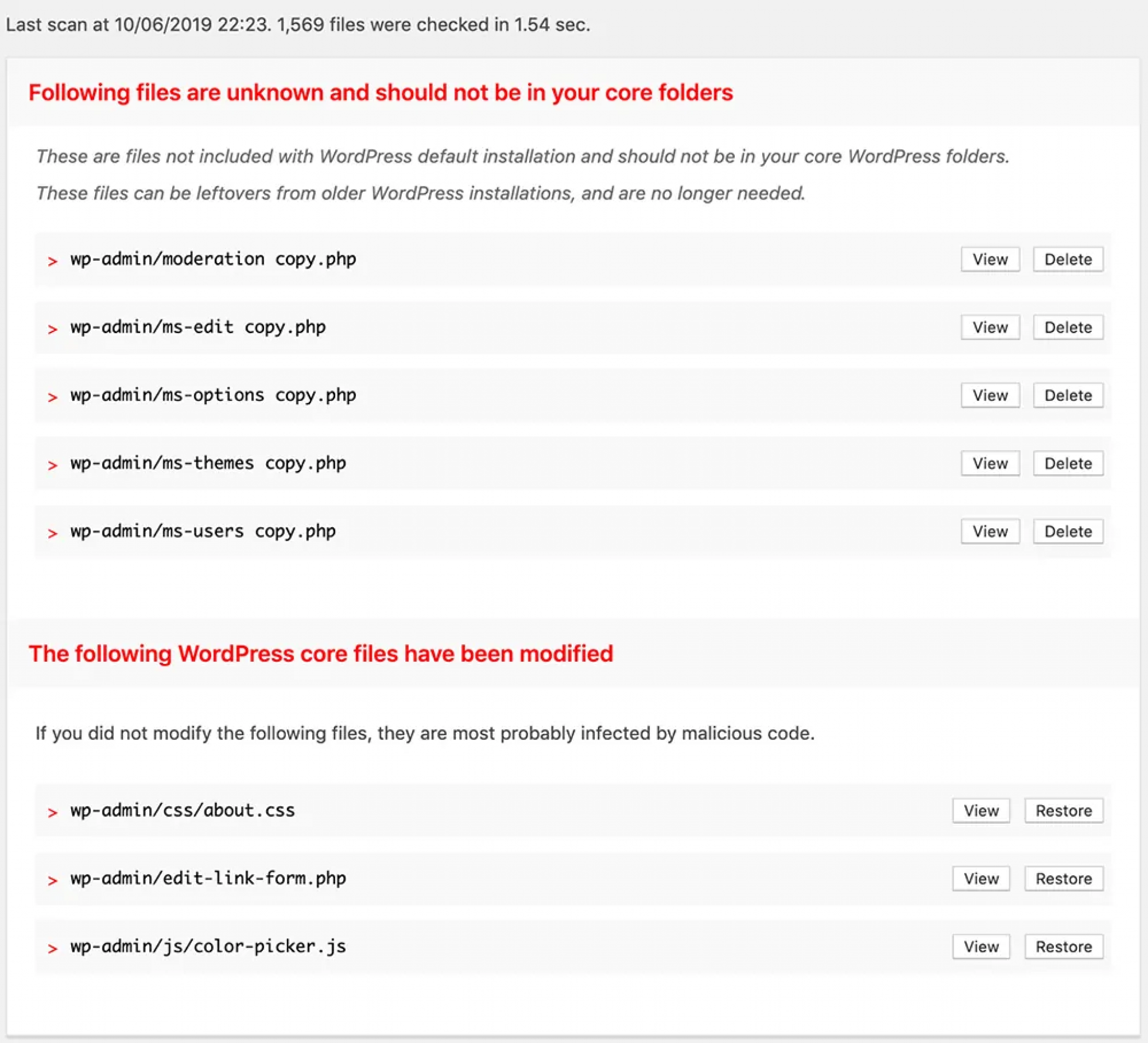
Task: Click the leftovers from older installations note
Action: pos(420,193)
